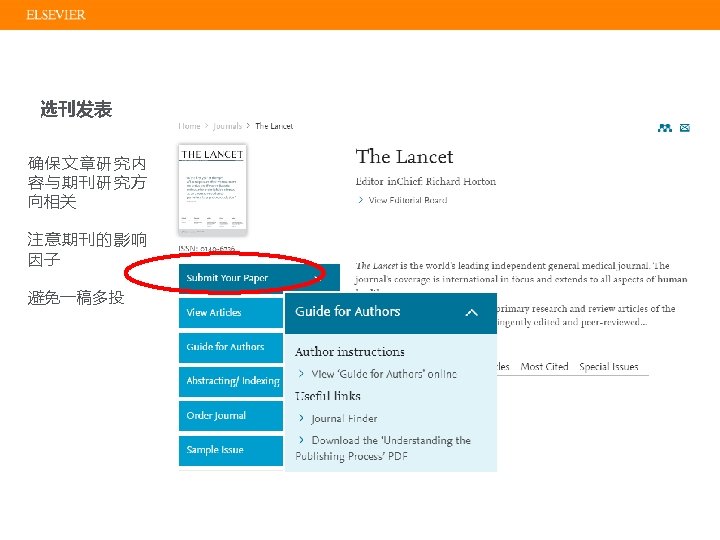
Task: Click the View Editorial Board link
Action: 408,200
